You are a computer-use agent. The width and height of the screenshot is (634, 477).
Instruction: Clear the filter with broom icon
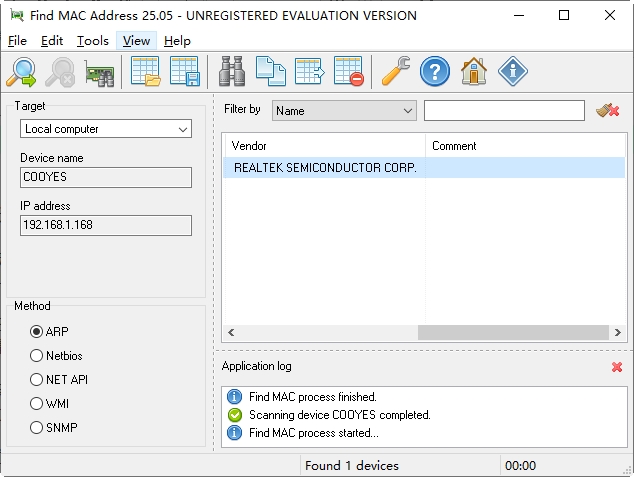pos(607,110)
